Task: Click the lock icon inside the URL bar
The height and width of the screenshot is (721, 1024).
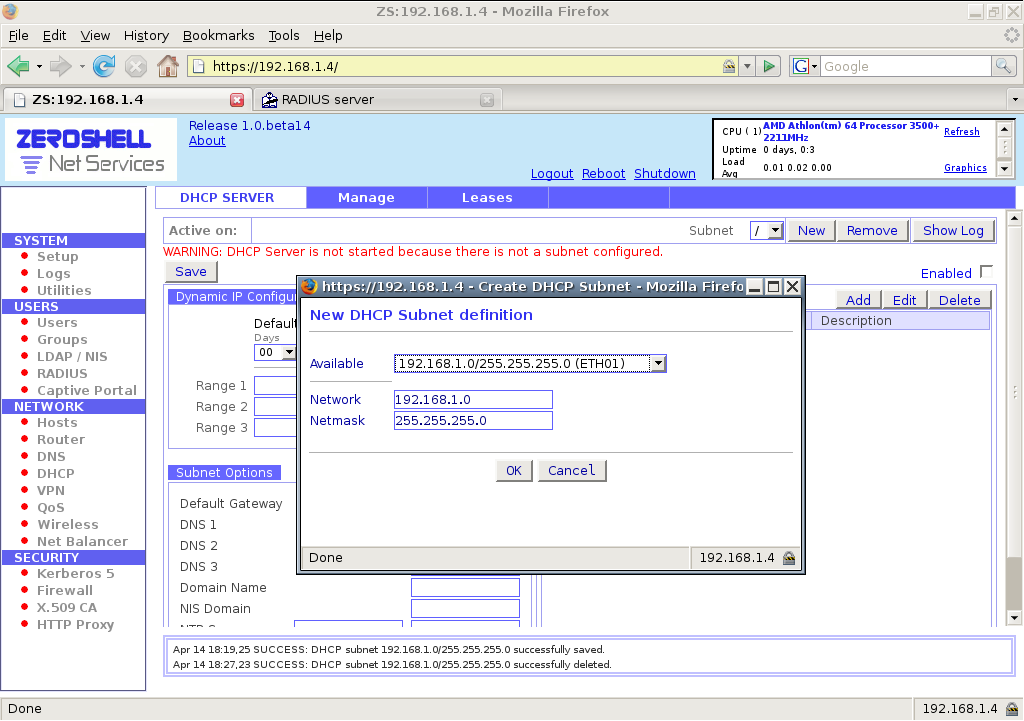Action: pyautogui.click(x=729, y=66)
